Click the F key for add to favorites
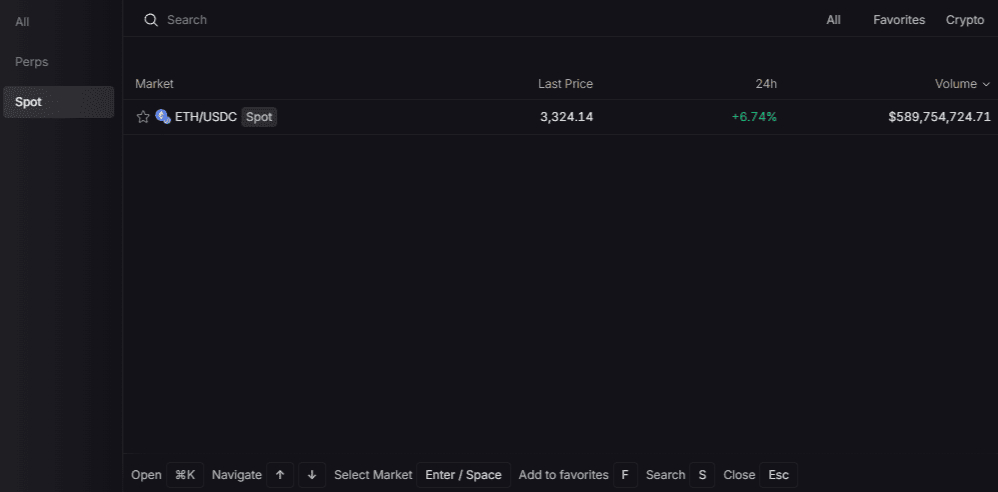The image size is (998, 492). click(x=624, y=475)
